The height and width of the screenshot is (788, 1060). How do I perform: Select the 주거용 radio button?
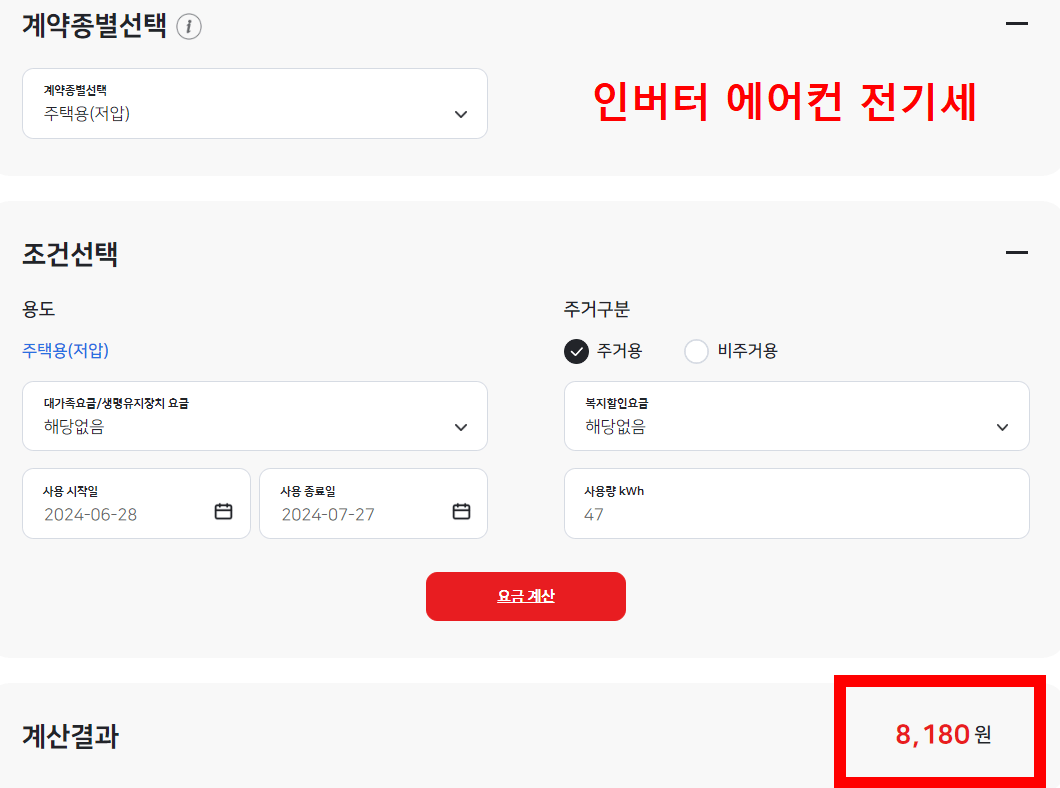[x=577, y=352]
